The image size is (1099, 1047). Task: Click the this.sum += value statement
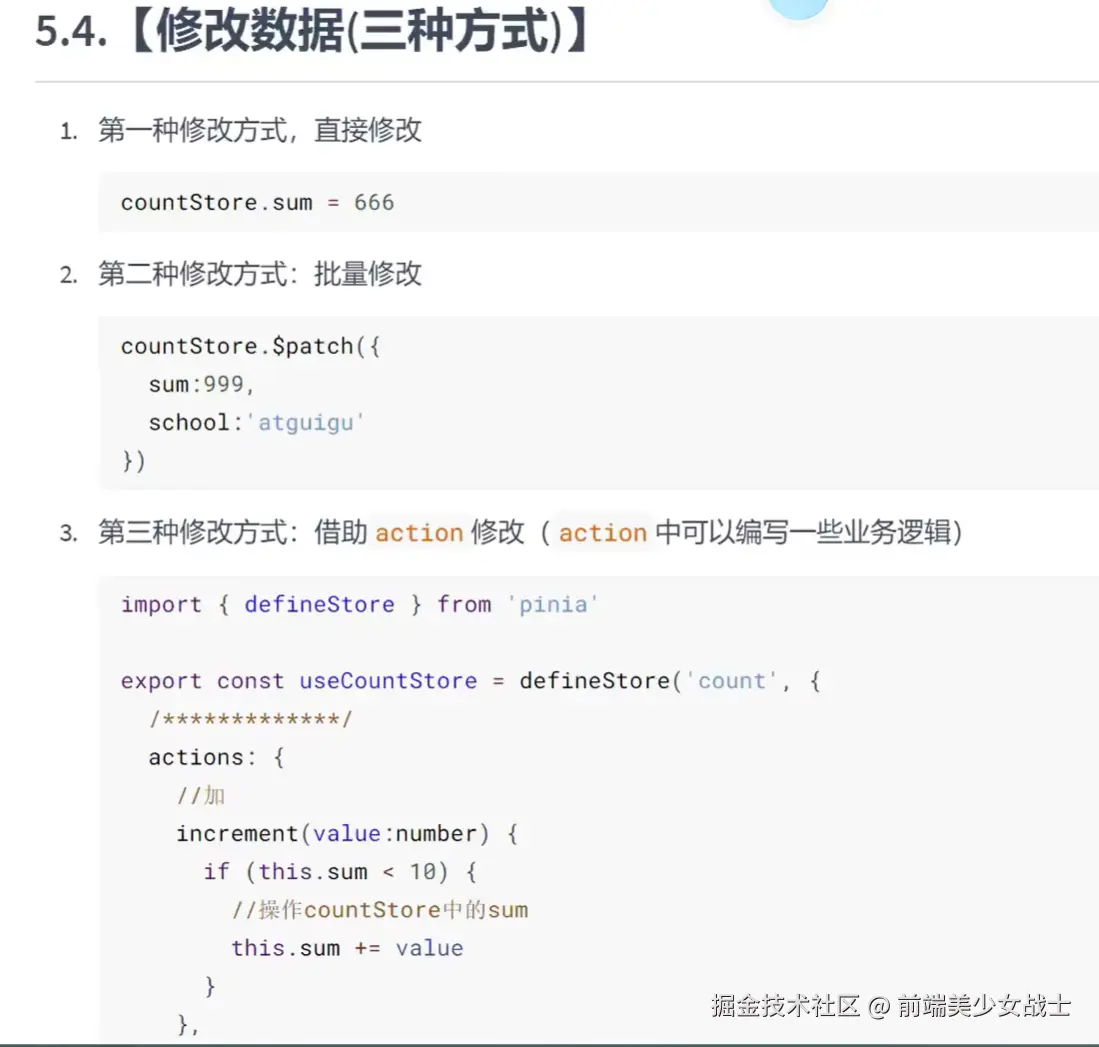click(x=348, y=948)
